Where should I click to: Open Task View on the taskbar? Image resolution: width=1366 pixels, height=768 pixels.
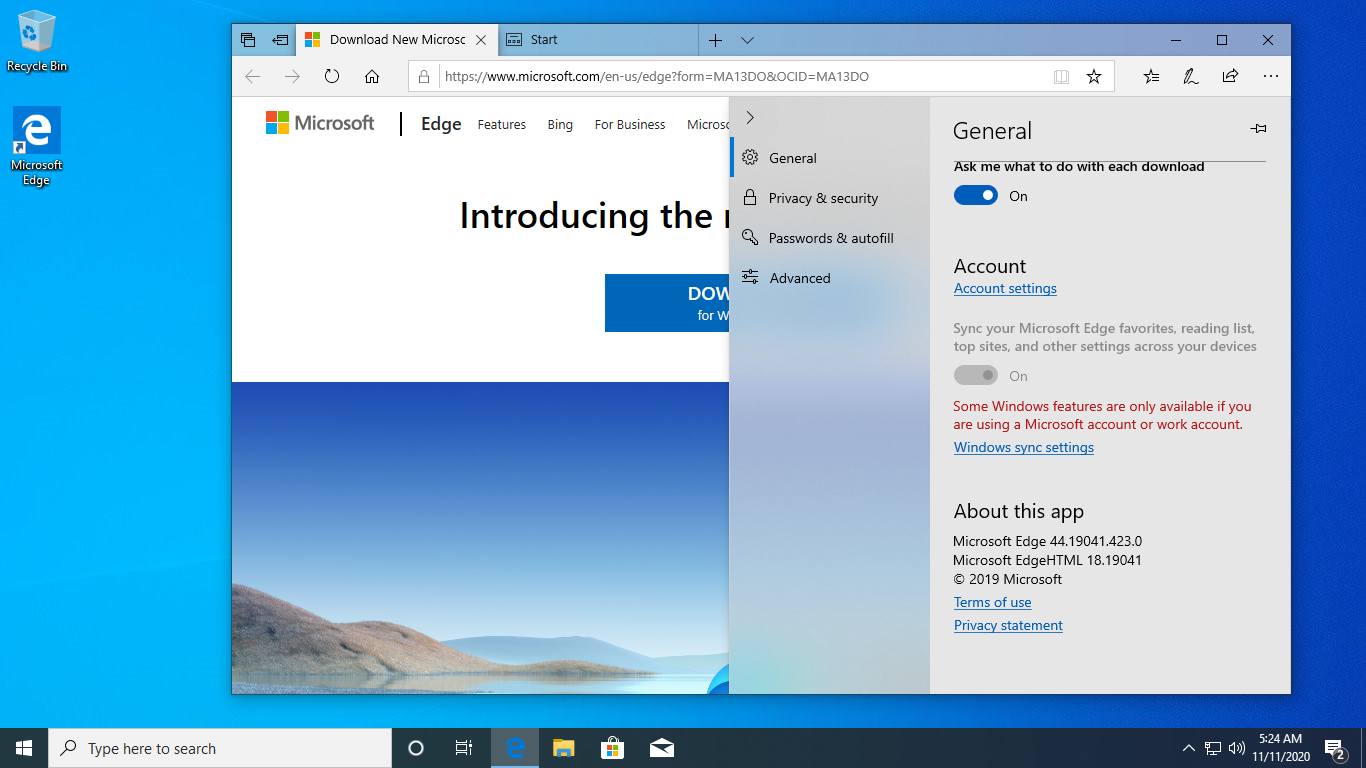coord(464,748)
